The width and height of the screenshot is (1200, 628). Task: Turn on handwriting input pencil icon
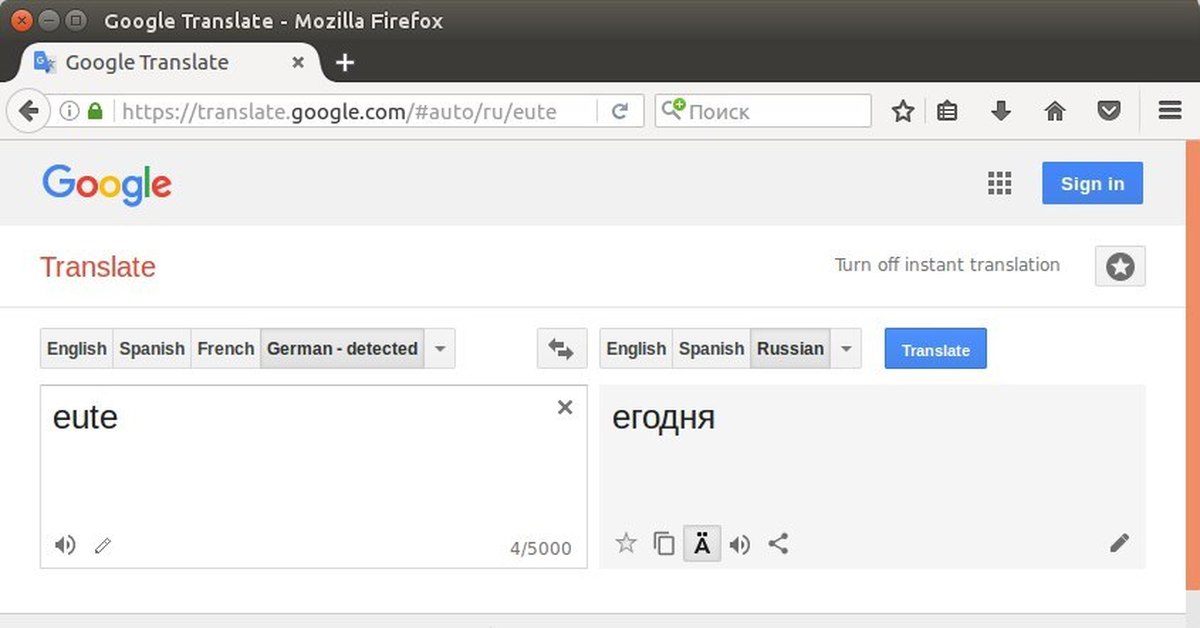tap(102, 546)
